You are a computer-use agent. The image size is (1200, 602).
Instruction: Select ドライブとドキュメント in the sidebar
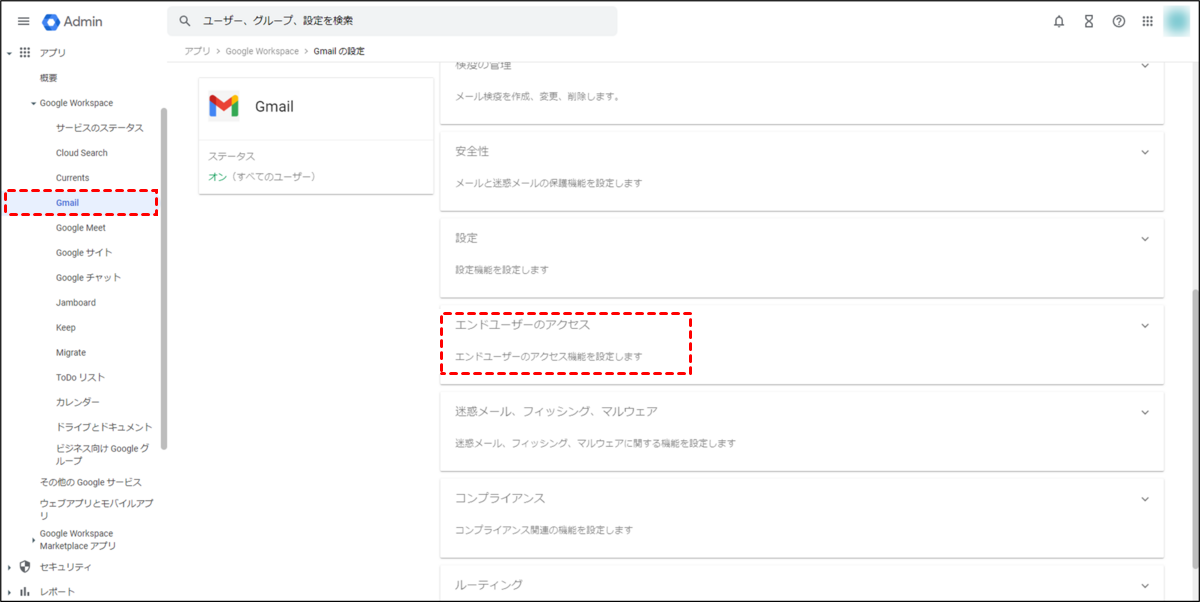[104, 427]
